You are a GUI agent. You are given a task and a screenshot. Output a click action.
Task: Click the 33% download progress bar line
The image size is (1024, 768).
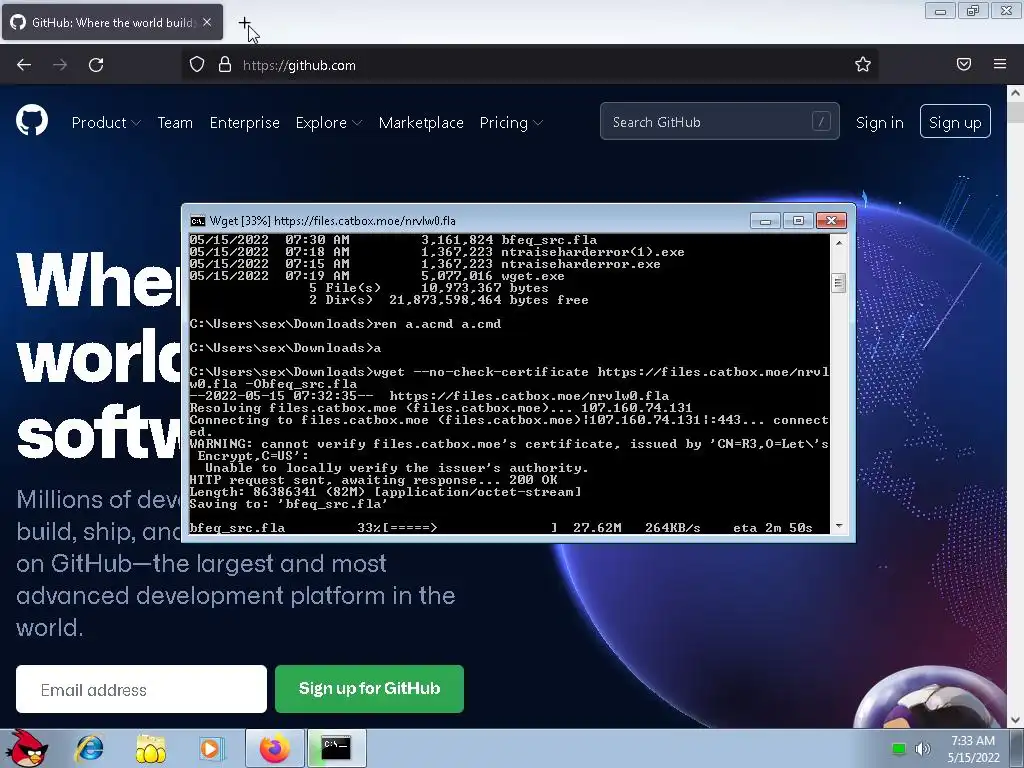(x=501, y=528)
